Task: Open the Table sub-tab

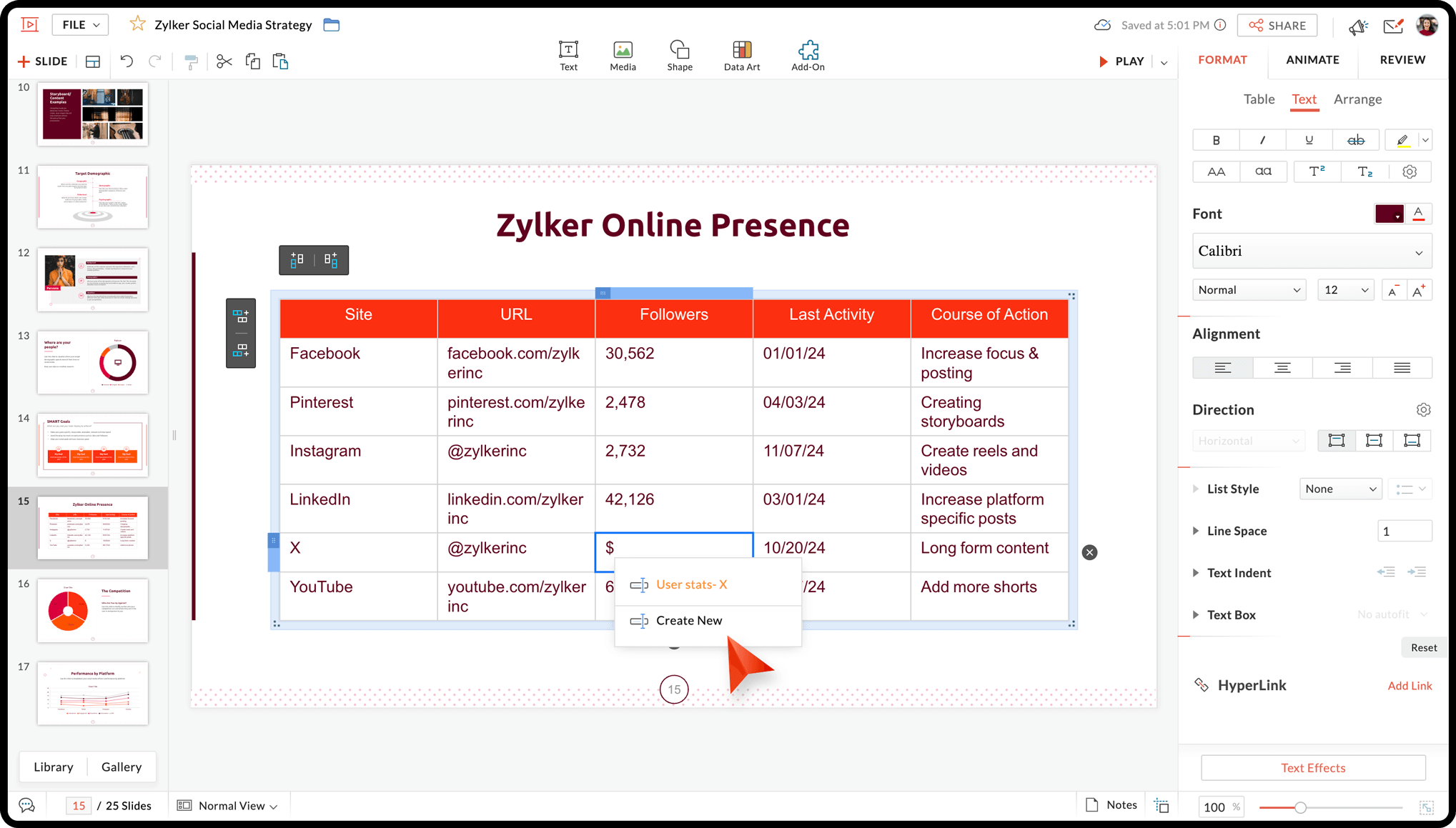Action: (1259, 99)
